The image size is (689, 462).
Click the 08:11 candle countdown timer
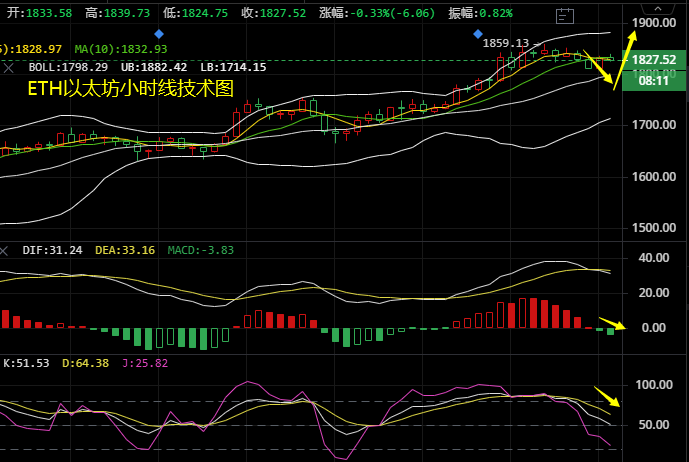(654, 80)
